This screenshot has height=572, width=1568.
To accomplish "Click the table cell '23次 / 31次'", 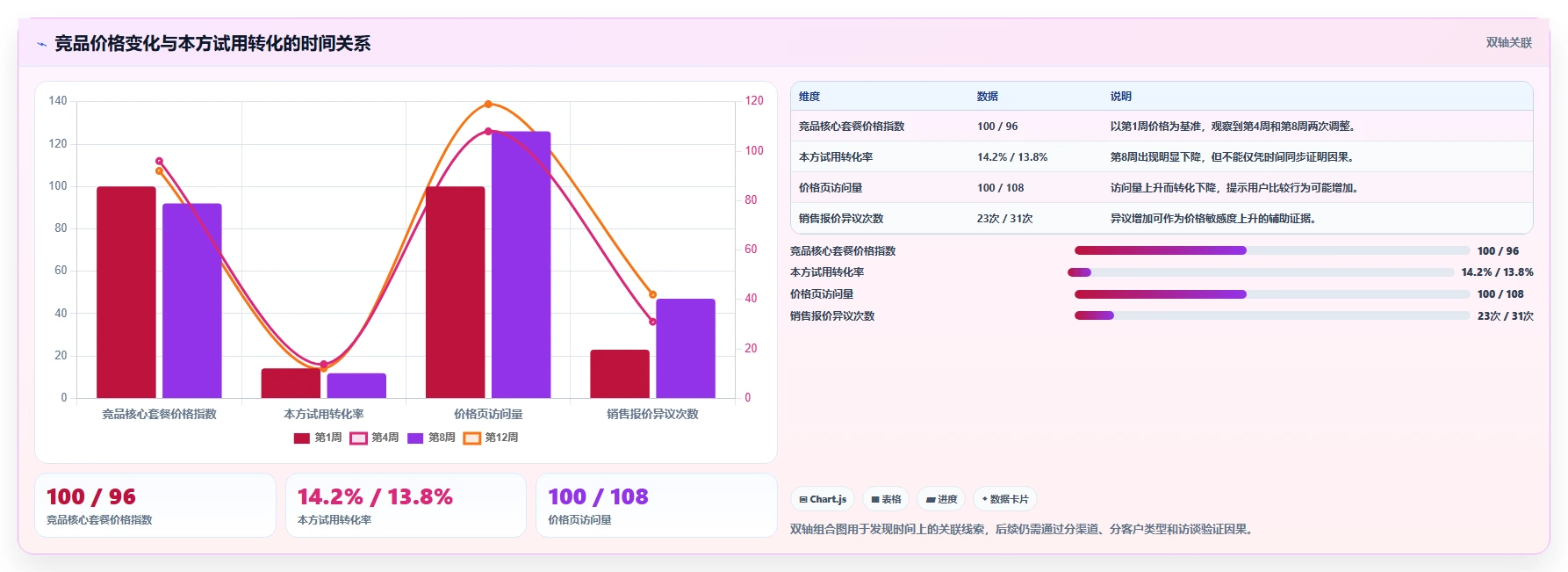I will pos(1004,219).
